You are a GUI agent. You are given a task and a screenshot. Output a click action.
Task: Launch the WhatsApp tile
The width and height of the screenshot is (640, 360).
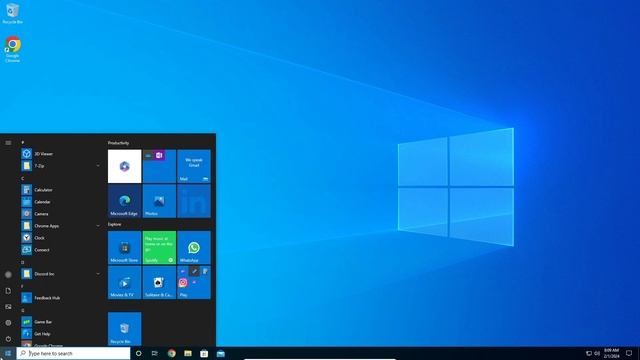coord(194,248)
